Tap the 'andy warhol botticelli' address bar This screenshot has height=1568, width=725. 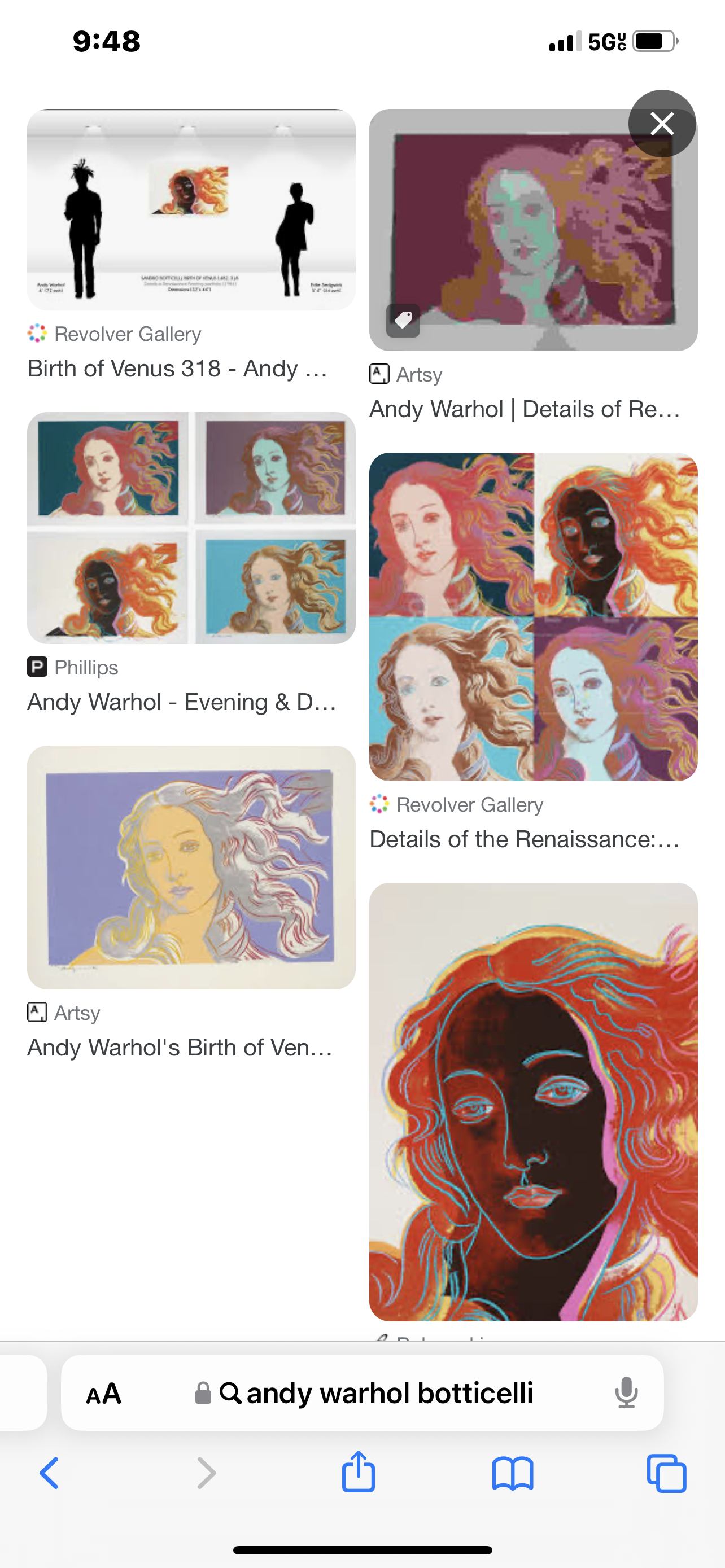pos(362,1392)
